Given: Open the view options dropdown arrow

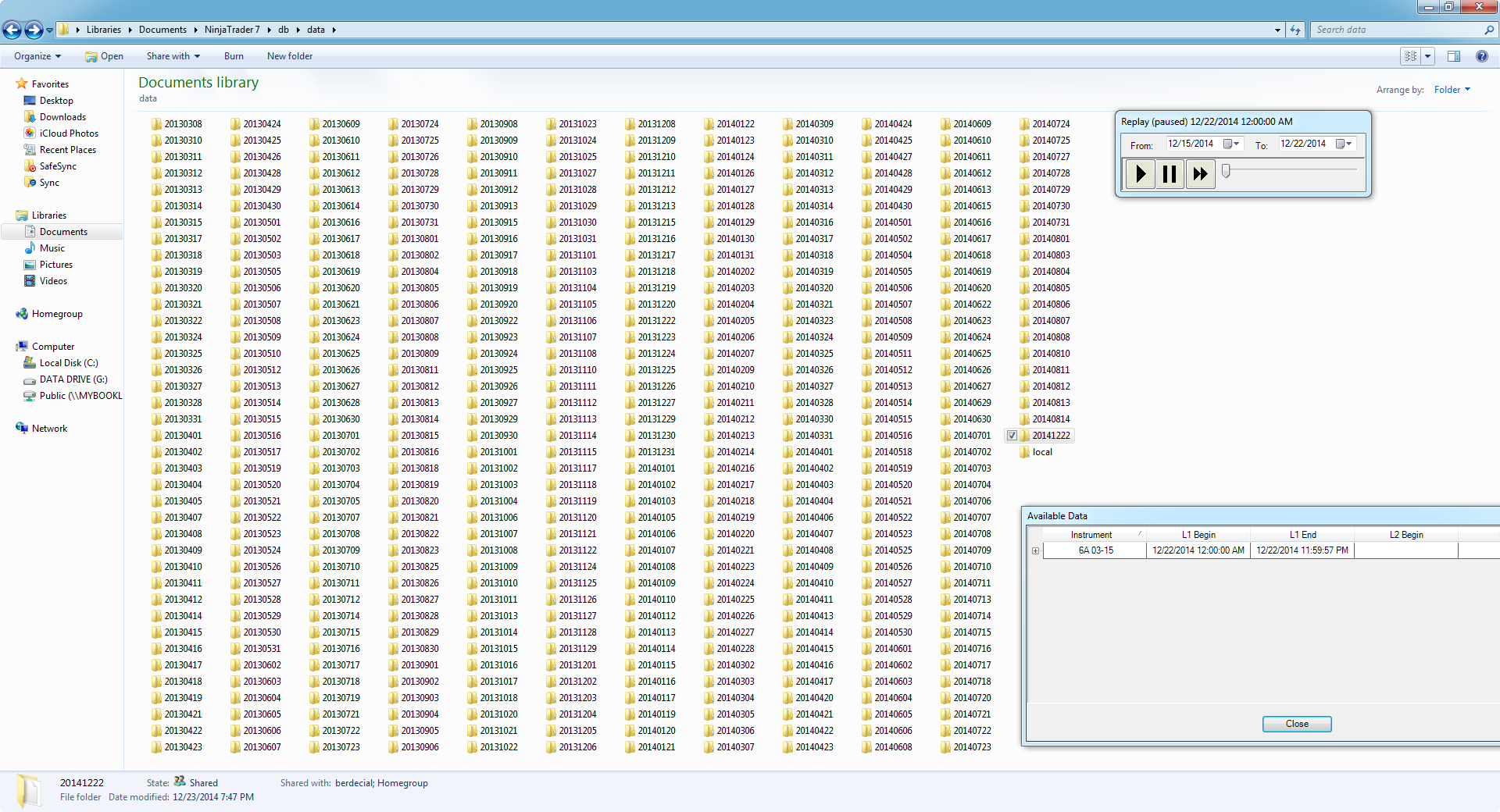Looking at the screenshot, I should (1428, 56).
